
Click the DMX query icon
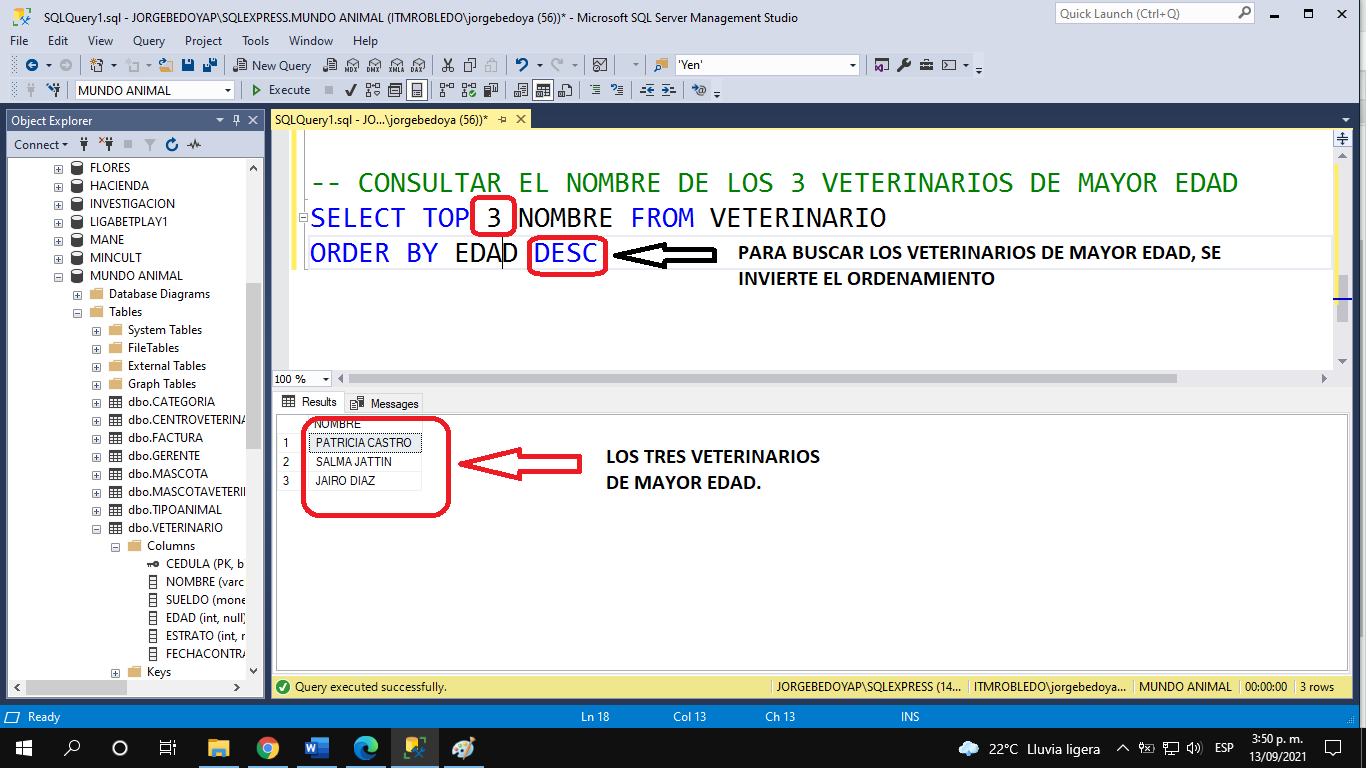[x=373, y=65]
